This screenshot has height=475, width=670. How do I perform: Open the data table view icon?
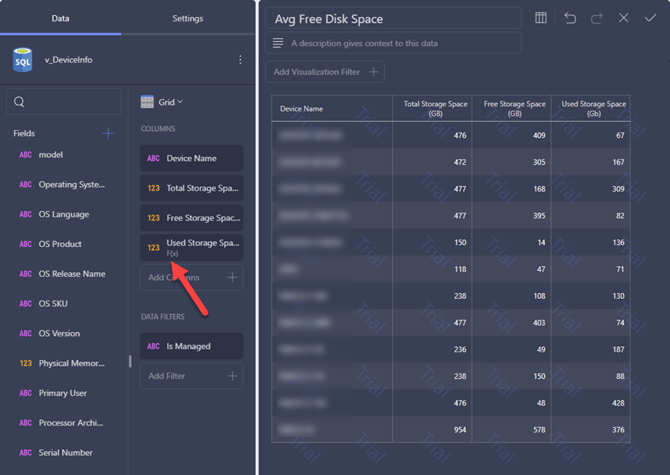[541, 18]
